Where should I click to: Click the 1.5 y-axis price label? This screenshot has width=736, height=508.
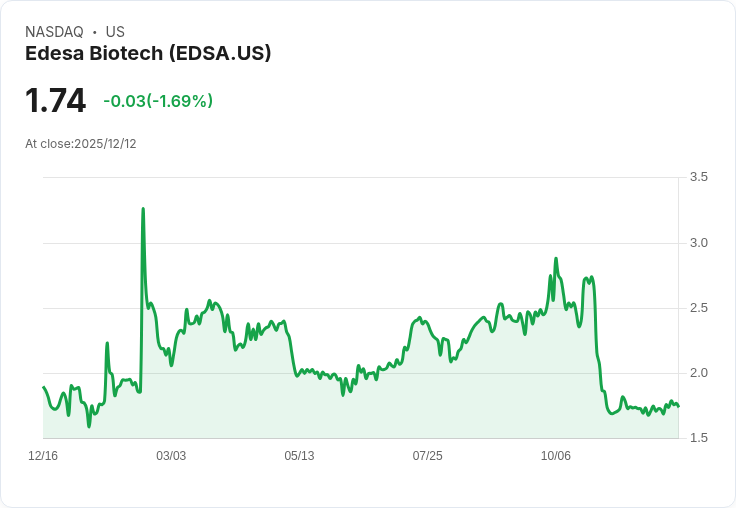[x=699, y=438]
